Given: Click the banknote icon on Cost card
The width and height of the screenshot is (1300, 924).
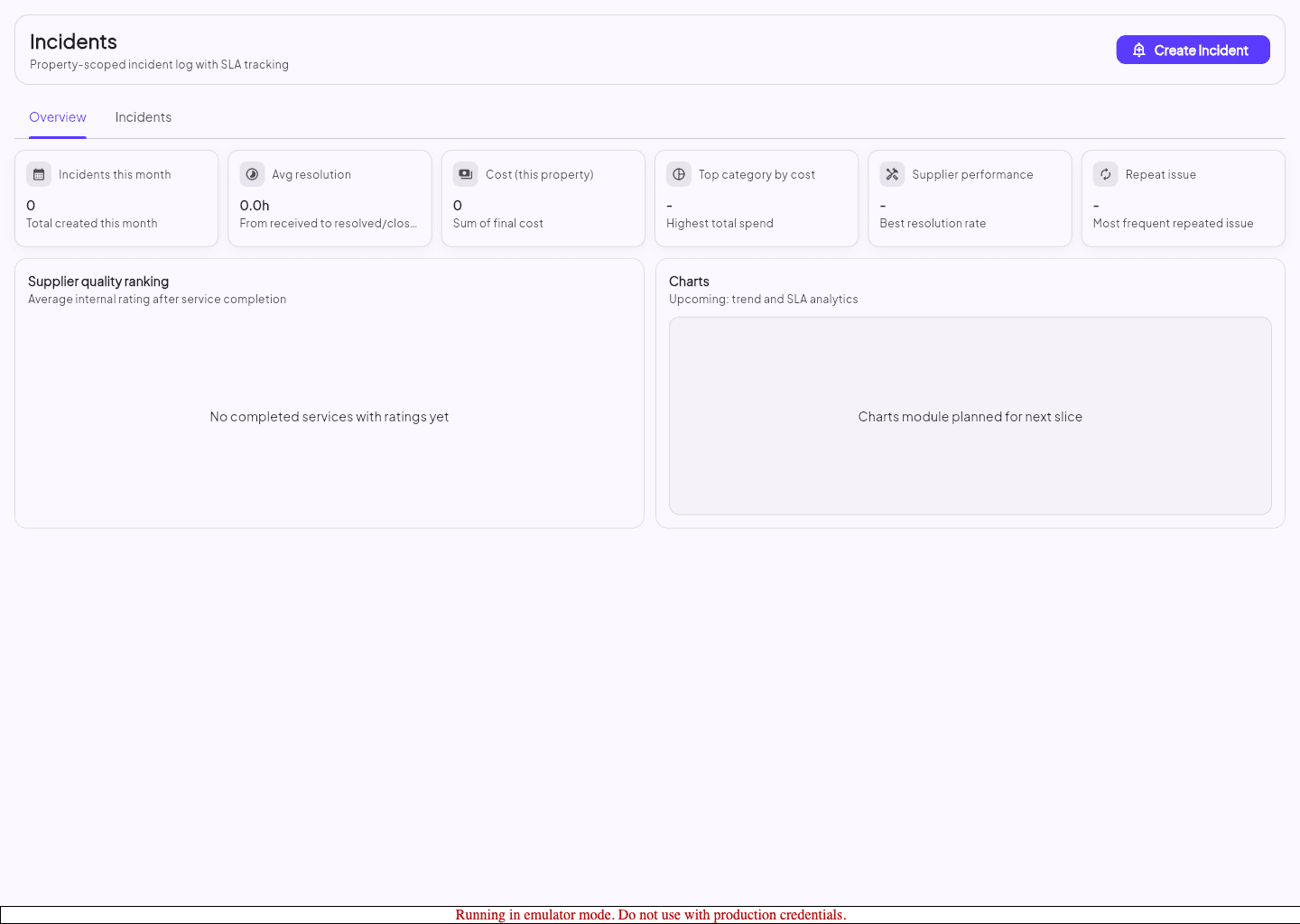Looking at the screenshot, I should pyautogui.click(x=465, y=173).
